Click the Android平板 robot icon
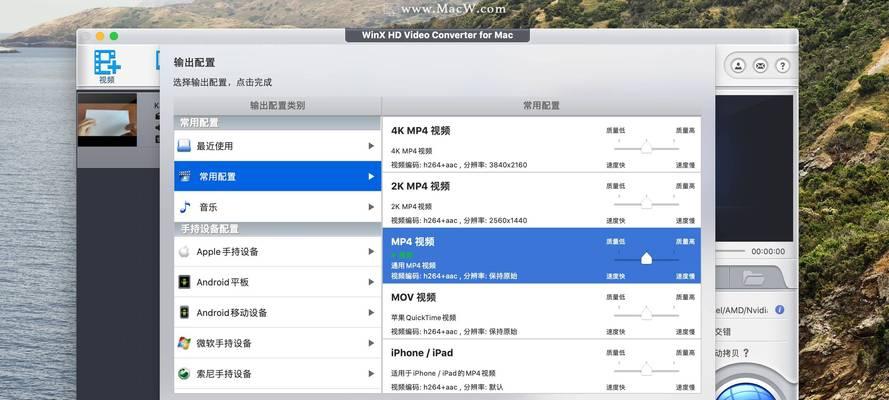The image size is (889, 400). [184, 282]
